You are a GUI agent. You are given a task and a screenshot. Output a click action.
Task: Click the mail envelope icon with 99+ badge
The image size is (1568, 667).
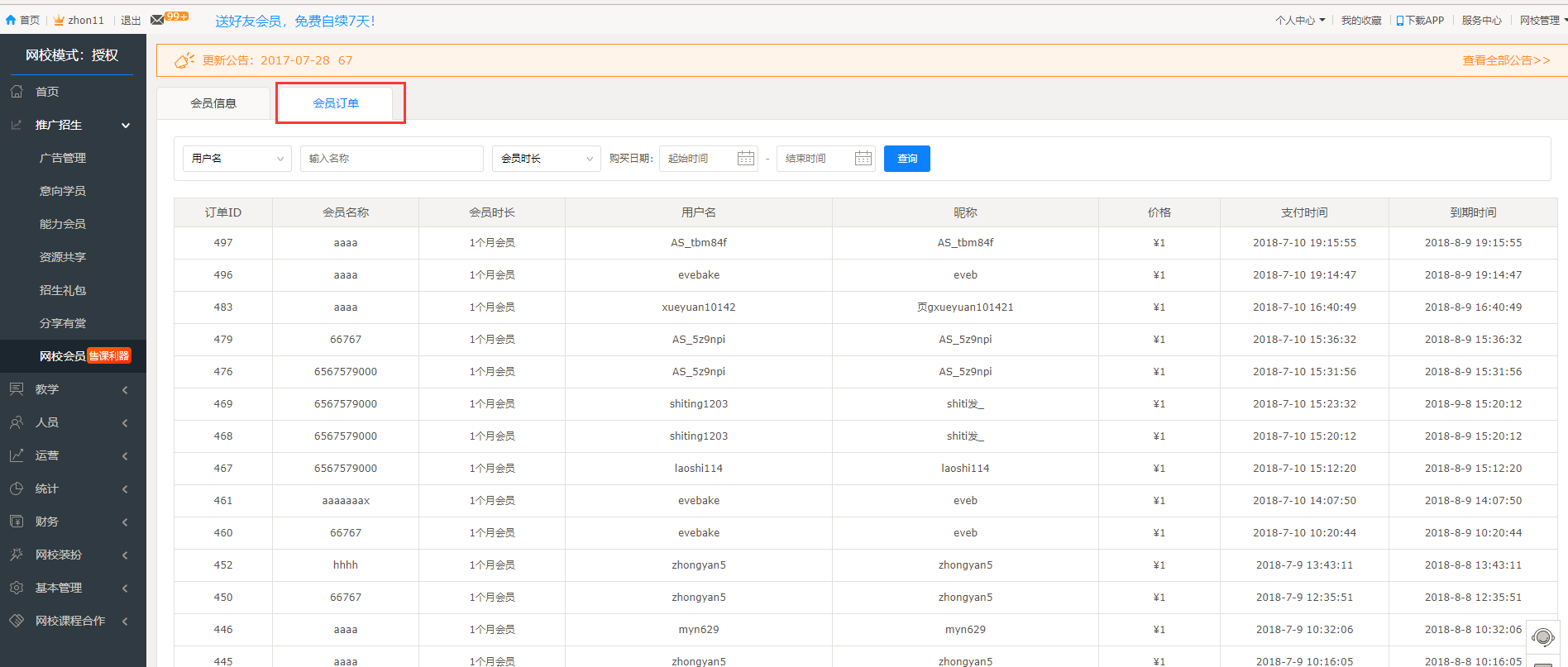(x=158, y=20)
